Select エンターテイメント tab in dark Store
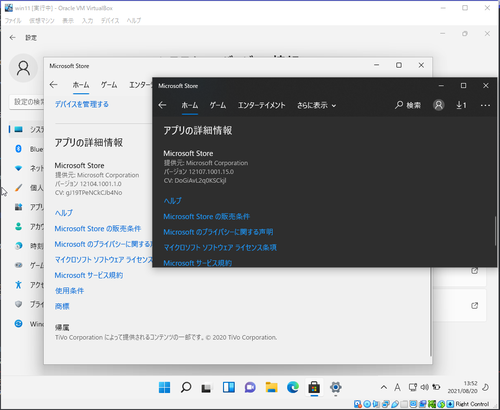 click(261, 105)
